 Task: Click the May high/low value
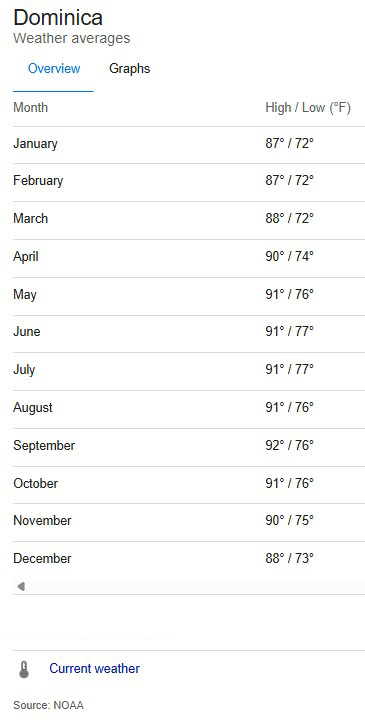coord(290,294)
